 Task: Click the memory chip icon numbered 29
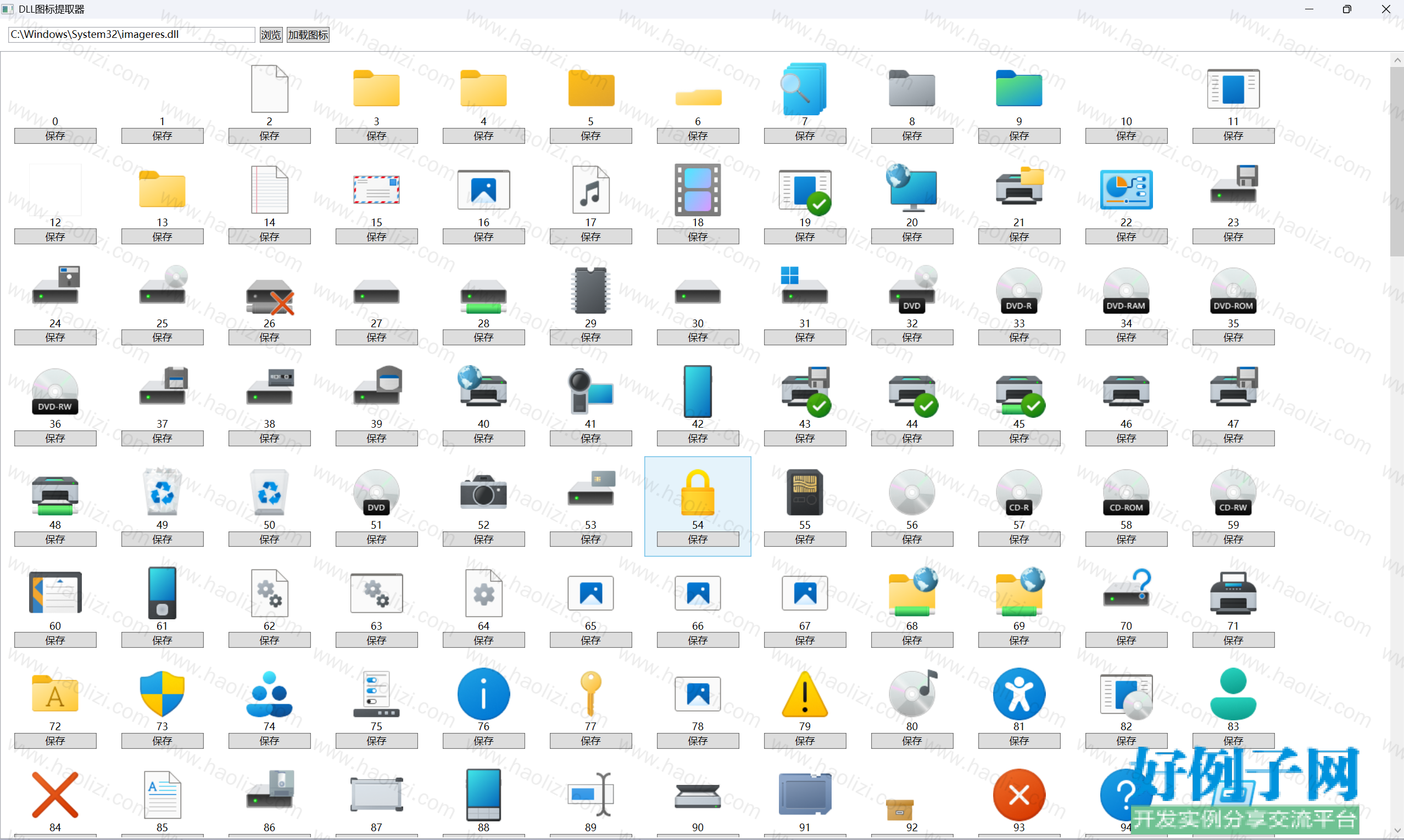[x=590, y=290]
